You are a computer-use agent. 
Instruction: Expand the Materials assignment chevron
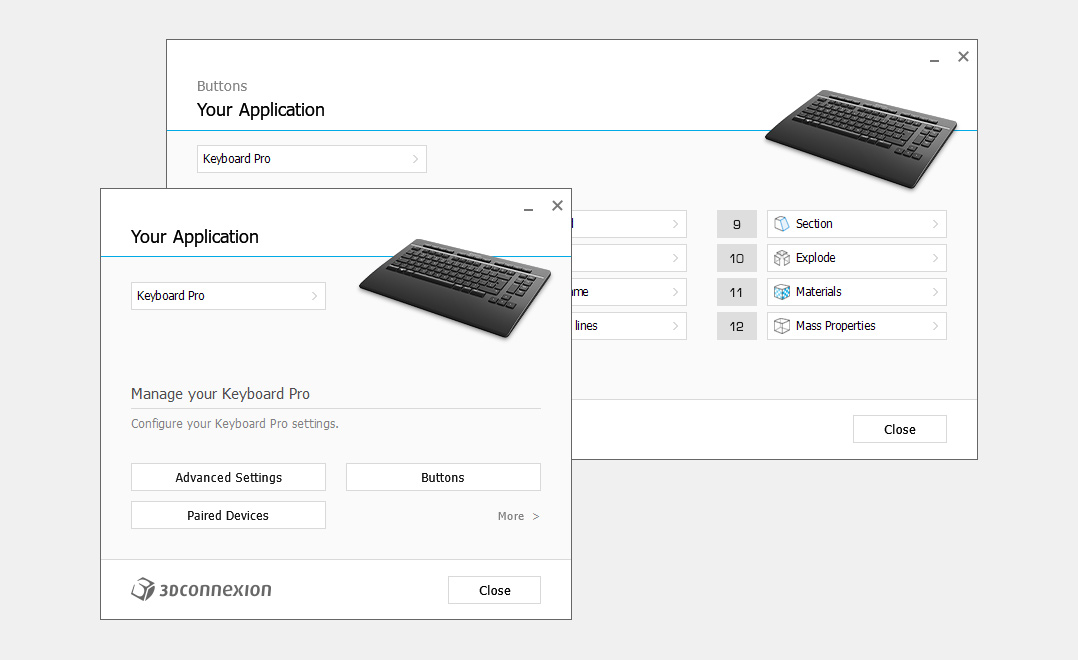(x=936, y=291)
